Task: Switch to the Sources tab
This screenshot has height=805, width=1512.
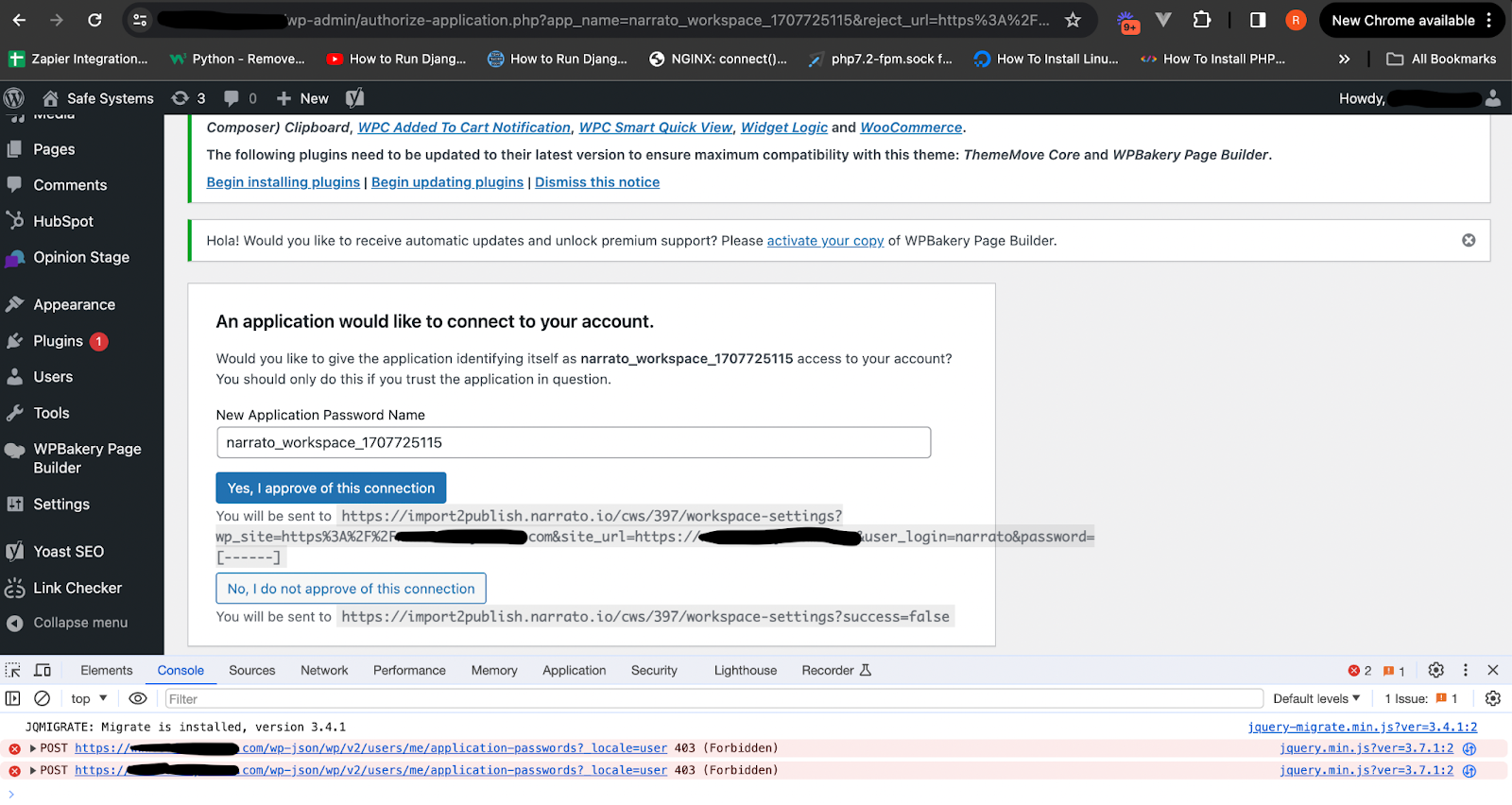Action: pyautogui.click(x=252, y=670)
